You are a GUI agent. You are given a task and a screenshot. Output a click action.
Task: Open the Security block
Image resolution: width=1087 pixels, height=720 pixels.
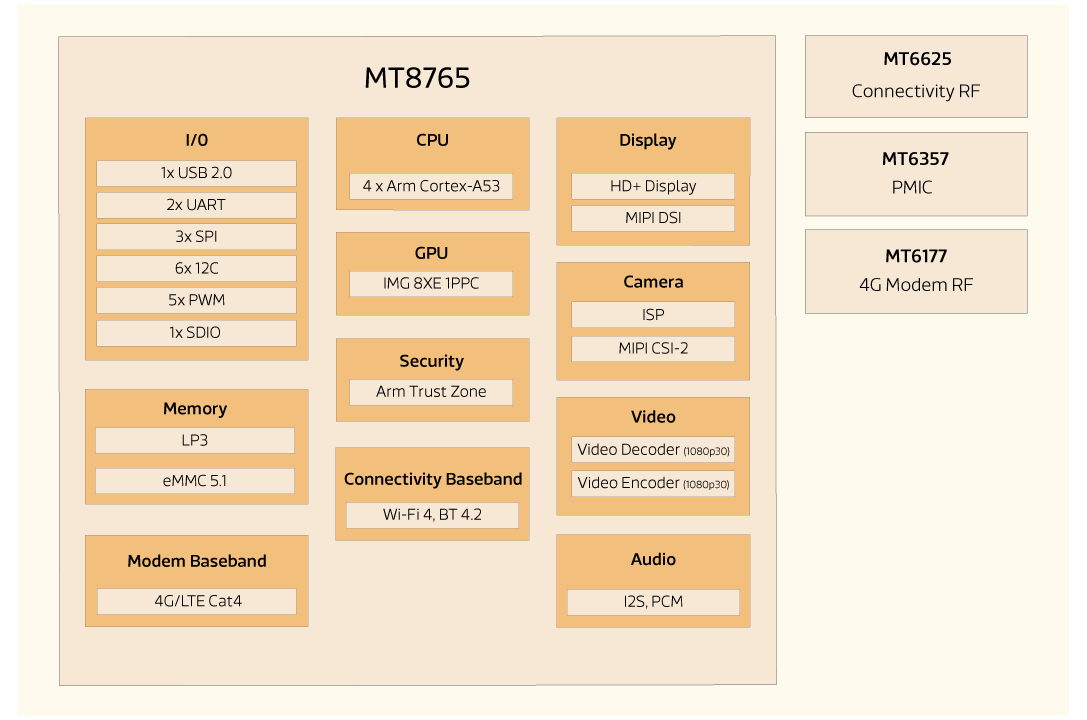click(x=431, y=361)
